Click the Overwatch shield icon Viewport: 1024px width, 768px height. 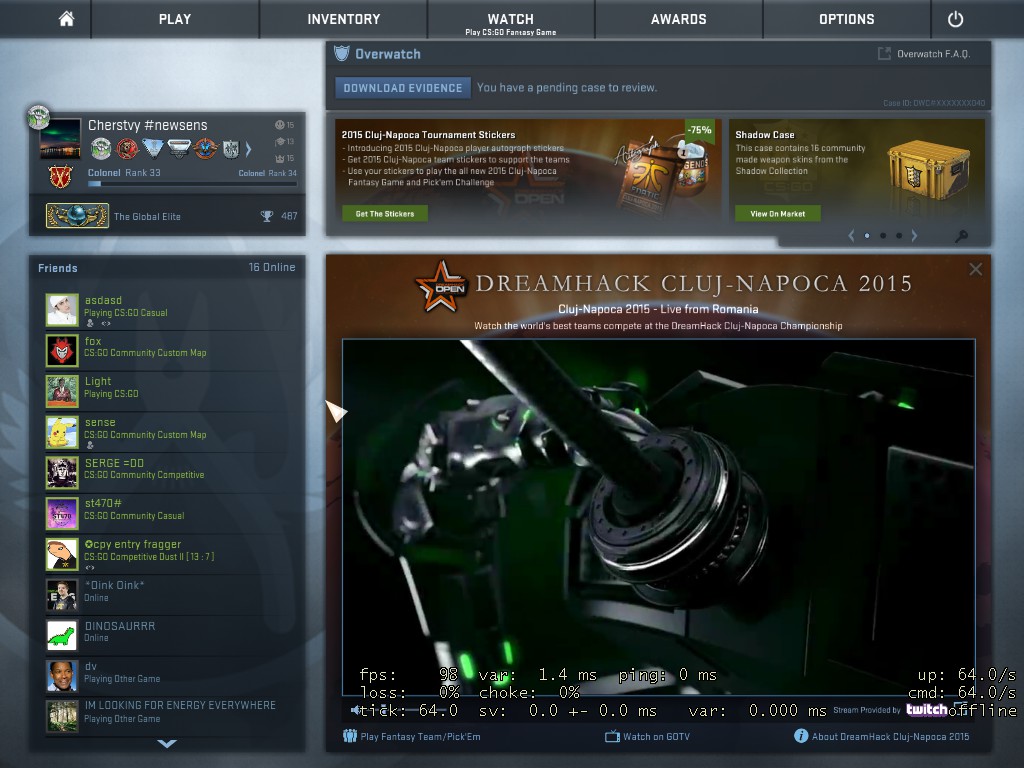342,54
